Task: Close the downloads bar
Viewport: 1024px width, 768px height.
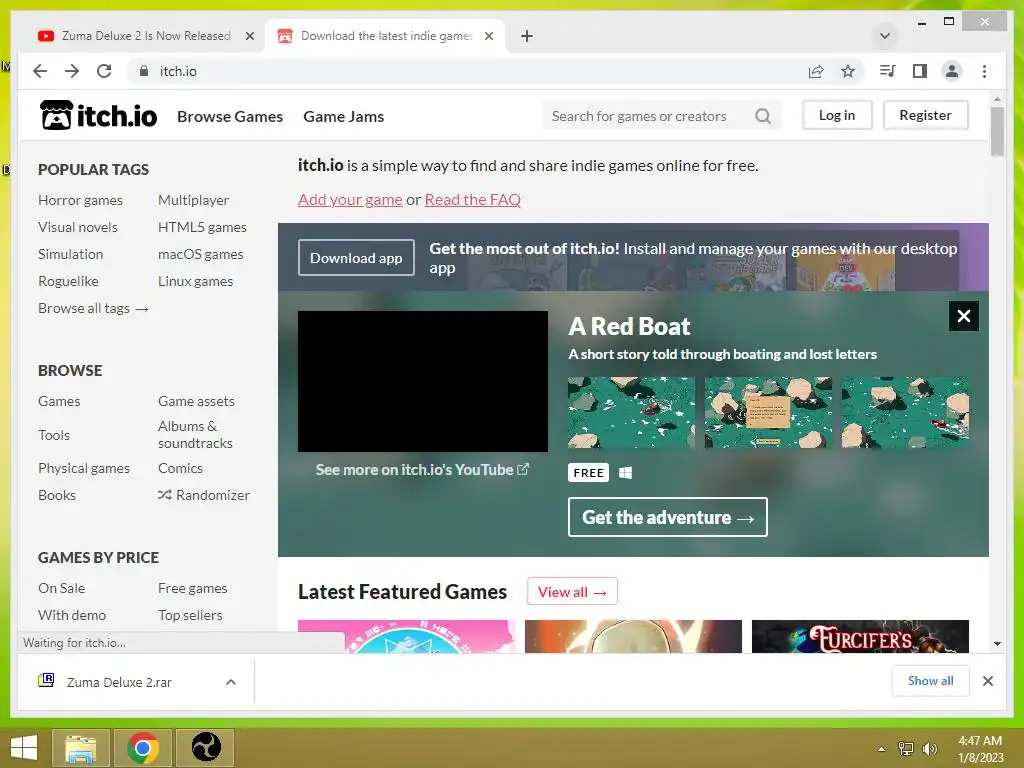Action: pos(987,681)
